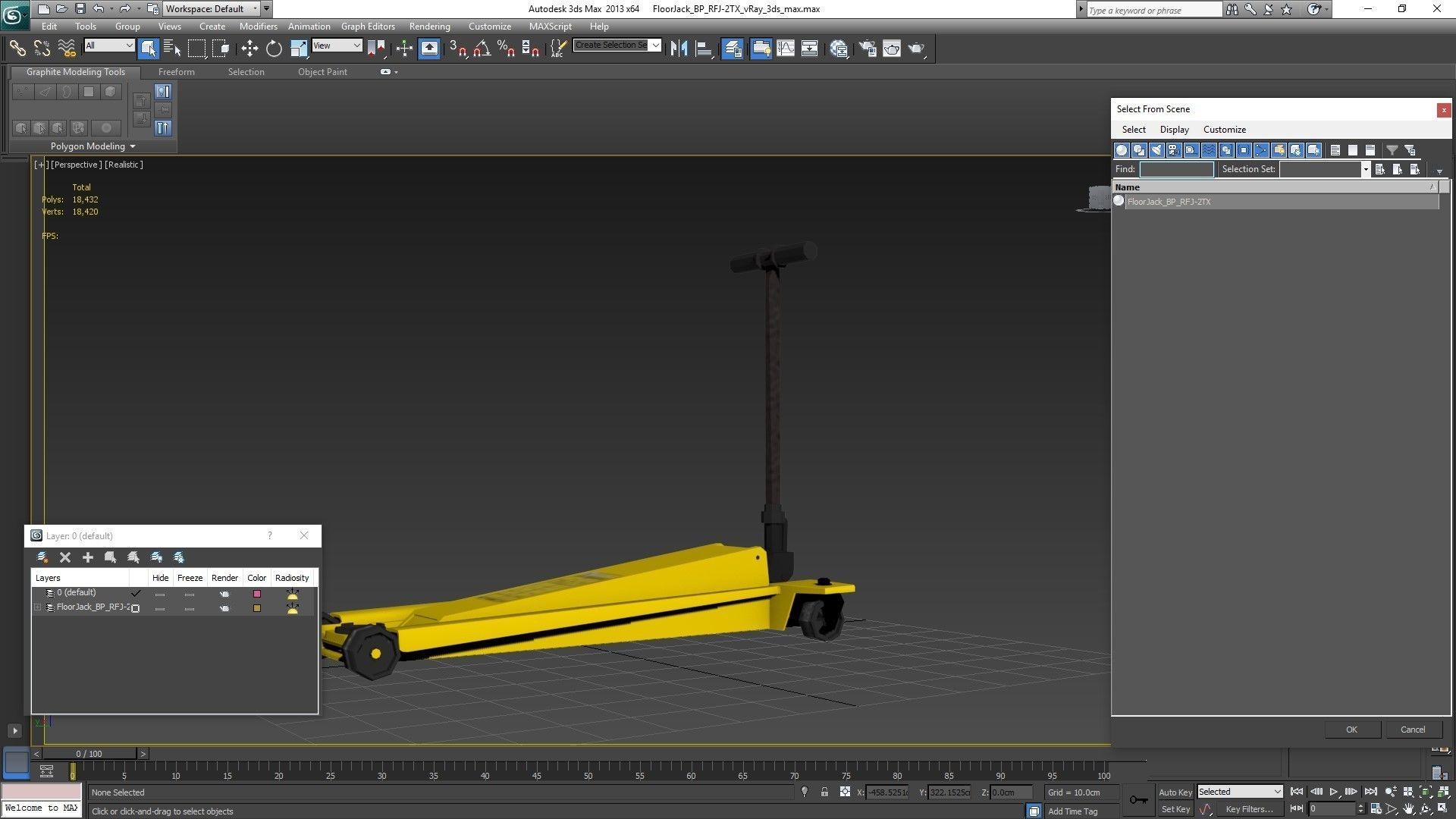This screenshot has width=1456, height=819.
Task: Click Create New Layer icon in Layer dialog
Action: 42,557
